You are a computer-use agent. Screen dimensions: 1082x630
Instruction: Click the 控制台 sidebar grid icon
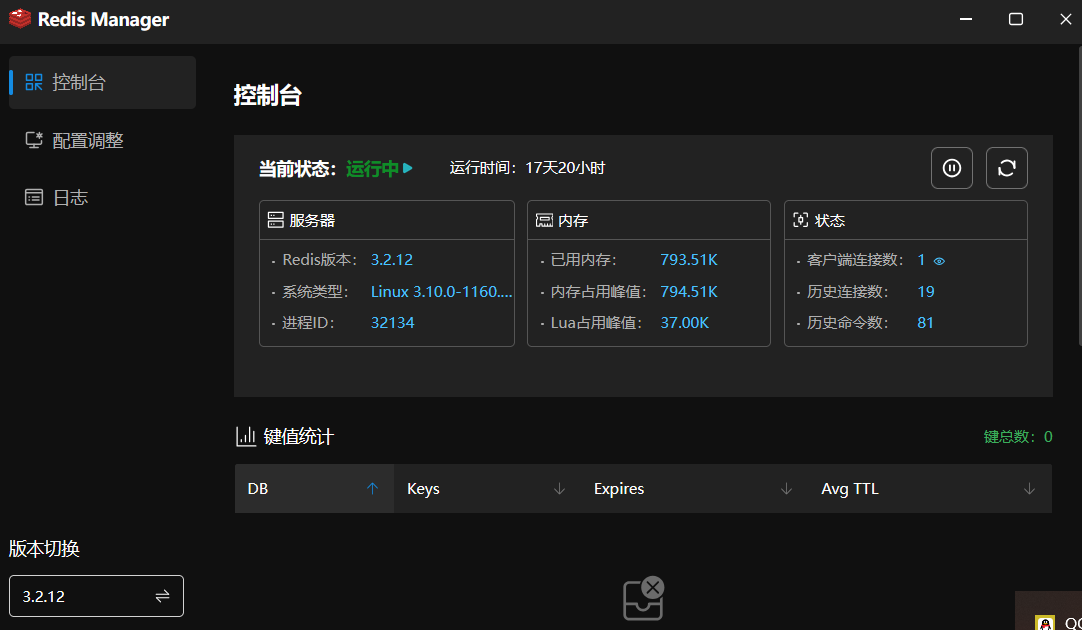[x=34, y=82]
